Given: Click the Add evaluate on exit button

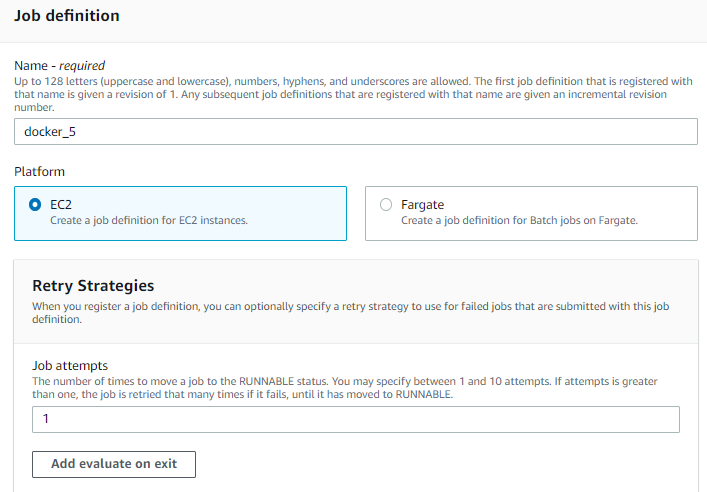Looking at the screenshot, I should pos(114,464).
